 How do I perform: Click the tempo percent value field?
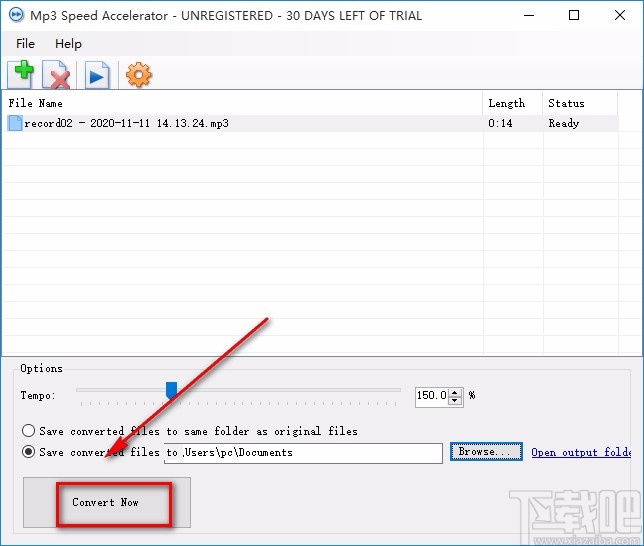click(432, 396)
